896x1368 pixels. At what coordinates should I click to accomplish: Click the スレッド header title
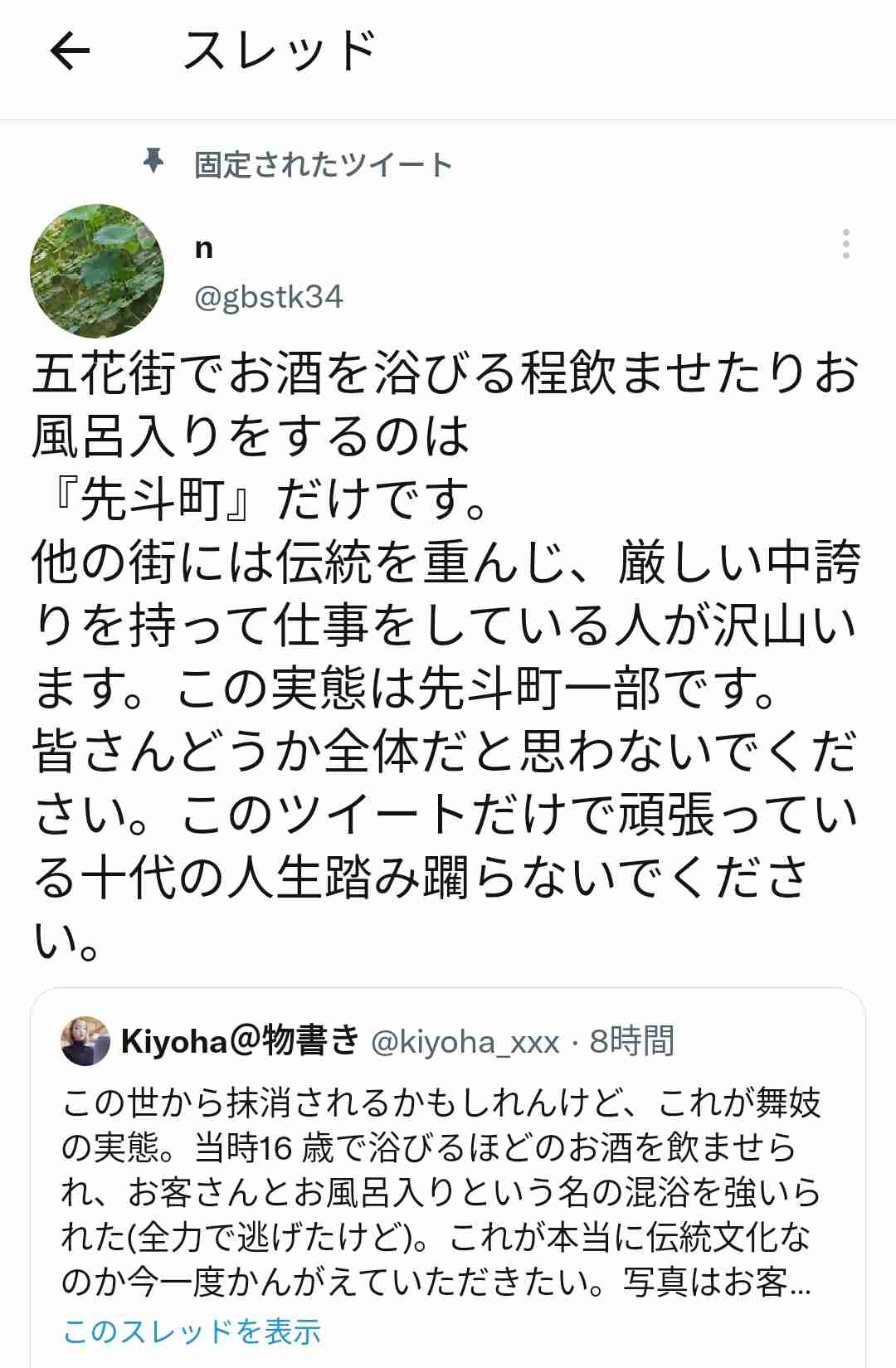pyautogui.click(x=281, y=51)
